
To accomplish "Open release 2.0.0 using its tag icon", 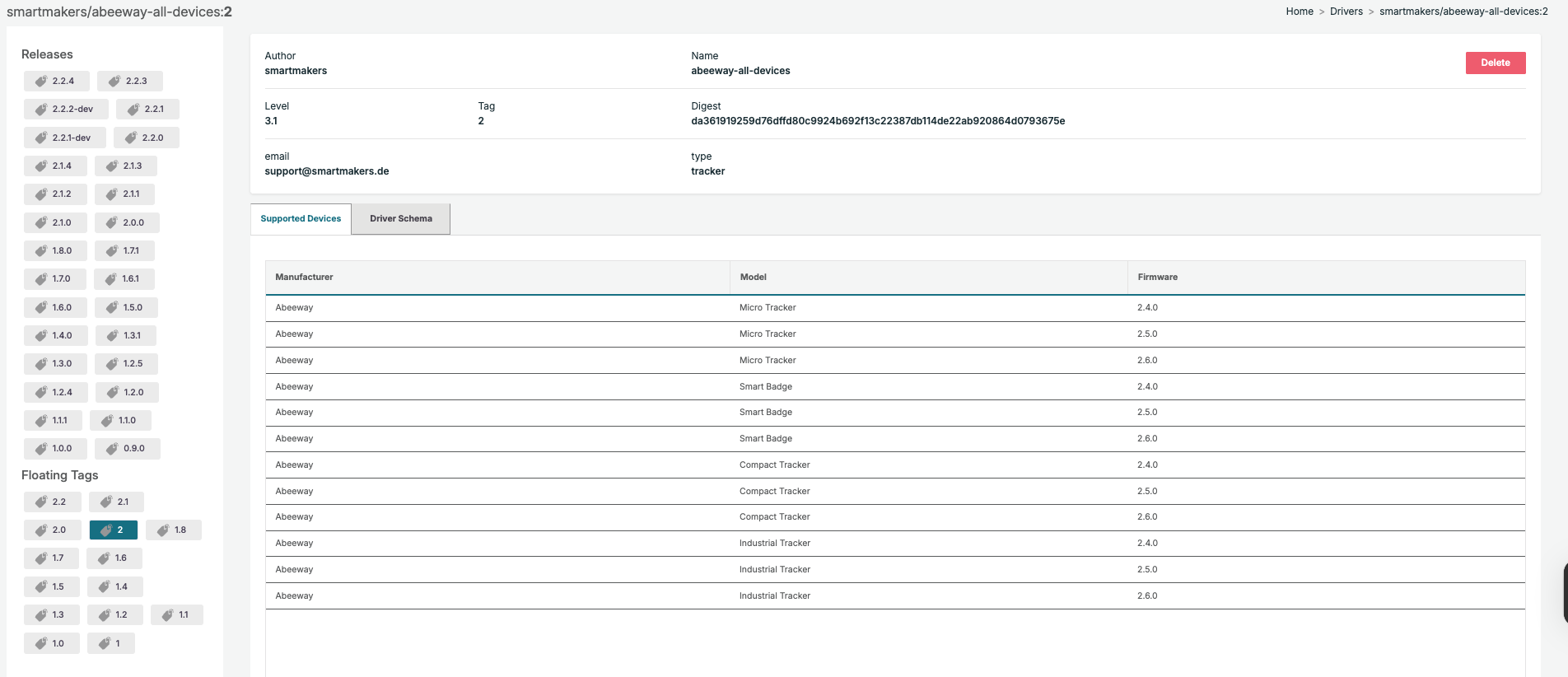I will pos(112,222).
